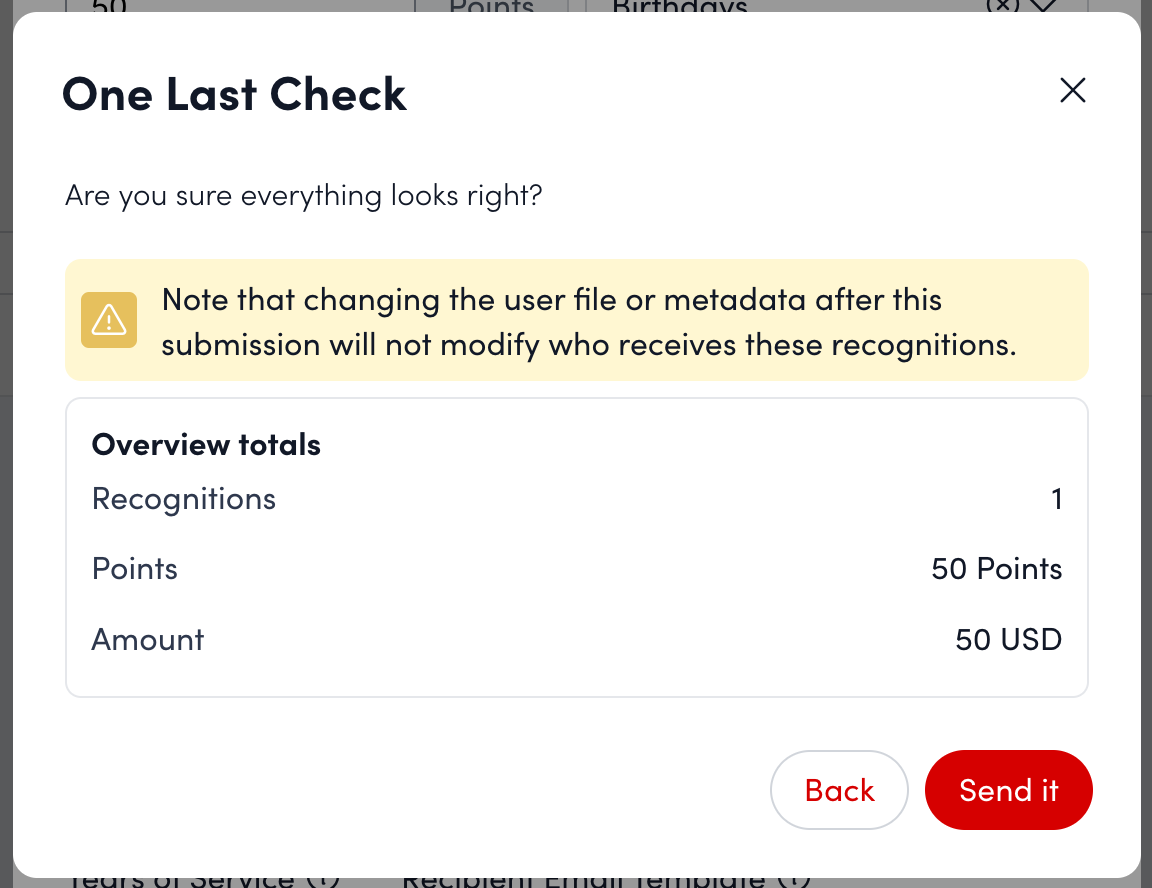Go back with the Back button
Image resolution: width=1152 pixels, height=888 pixels.
[838, 790]
